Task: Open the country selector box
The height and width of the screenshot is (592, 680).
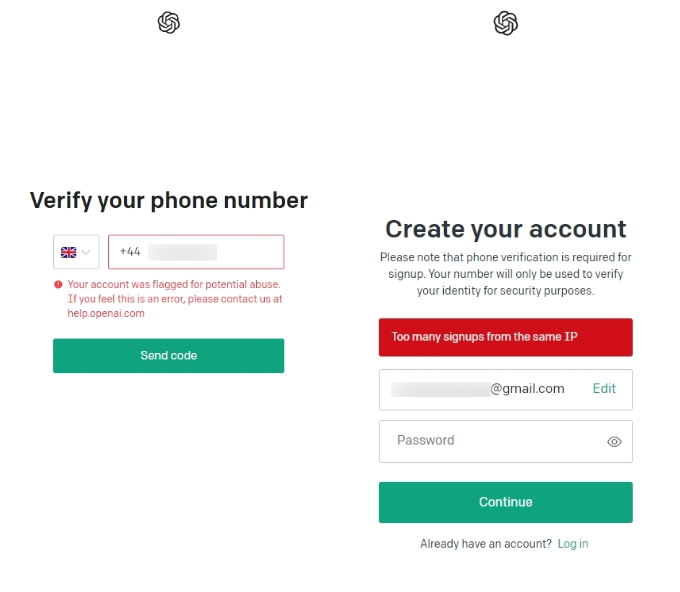Action: click(76, 252)
